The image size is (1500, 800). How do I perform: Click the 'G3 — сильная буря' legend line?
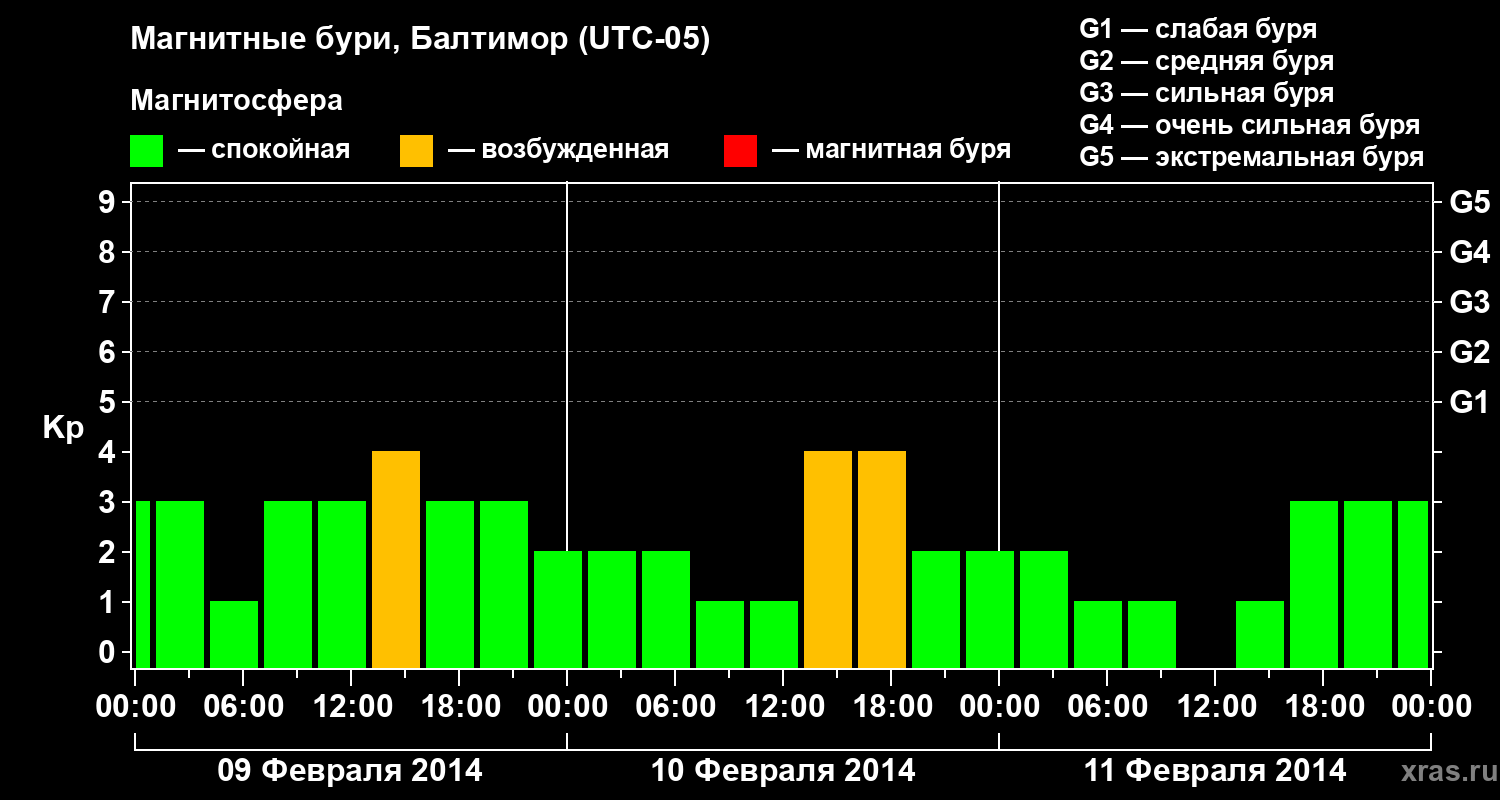[x=1207, y=93]
